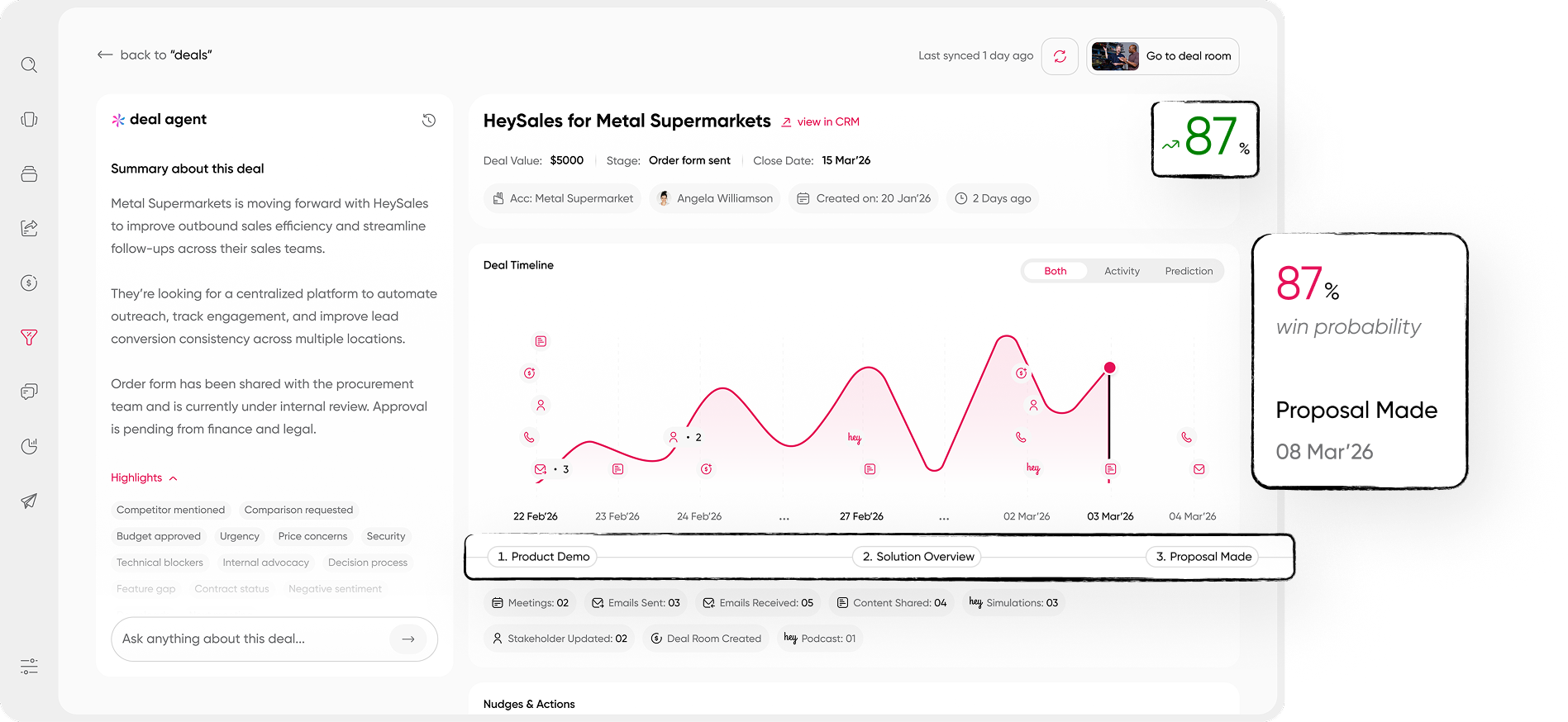Screen dimensions: 1568x722
Task: Open sidebar settings sliders icon
Action: pyautogui.click(x=29, y=666)
